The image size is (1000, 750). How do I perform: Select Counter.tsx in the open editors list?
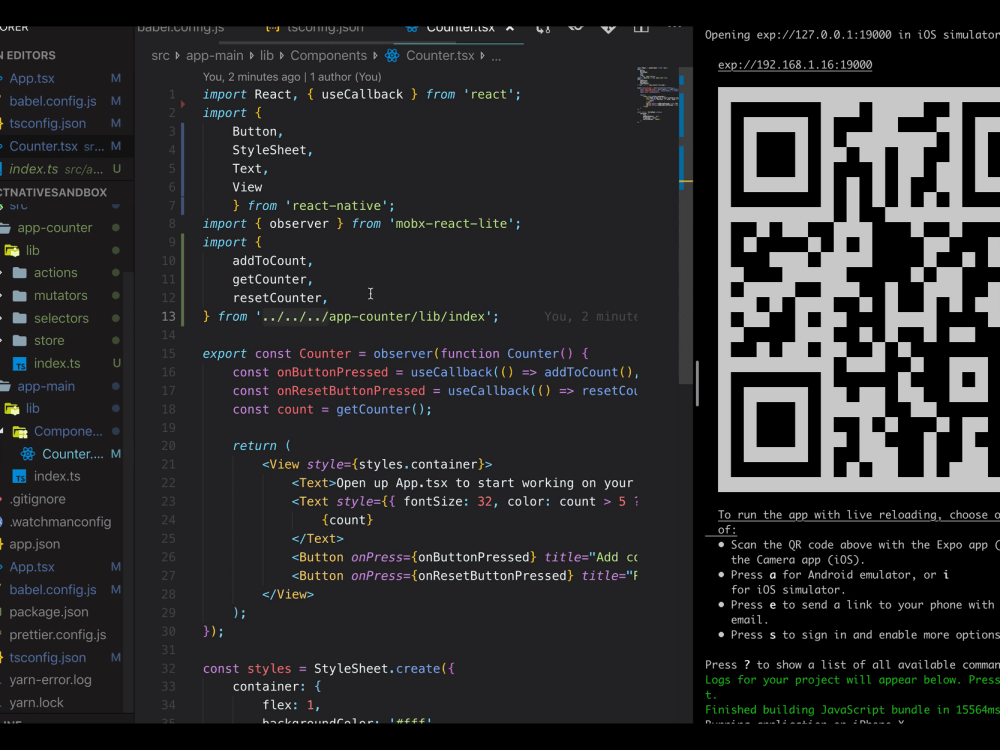[x=43, y=147]
